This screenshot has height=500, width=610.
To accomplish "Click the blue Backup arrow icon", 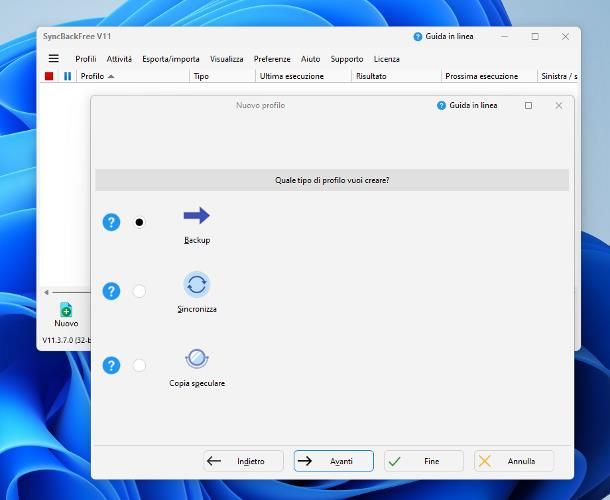I will tap(196, 215).
